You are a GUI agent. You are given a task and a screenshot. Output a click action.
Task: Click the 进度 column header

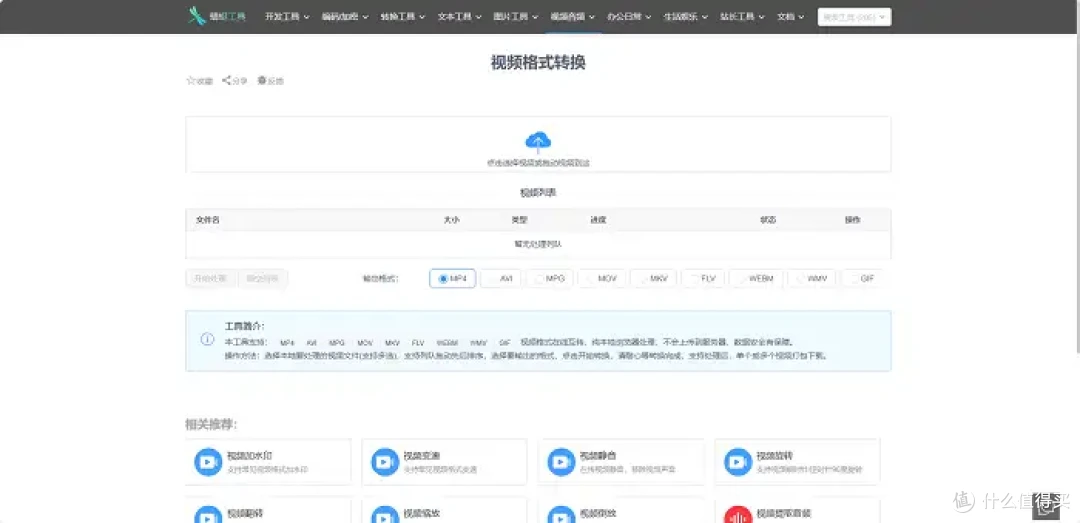(x=598, y=220)
